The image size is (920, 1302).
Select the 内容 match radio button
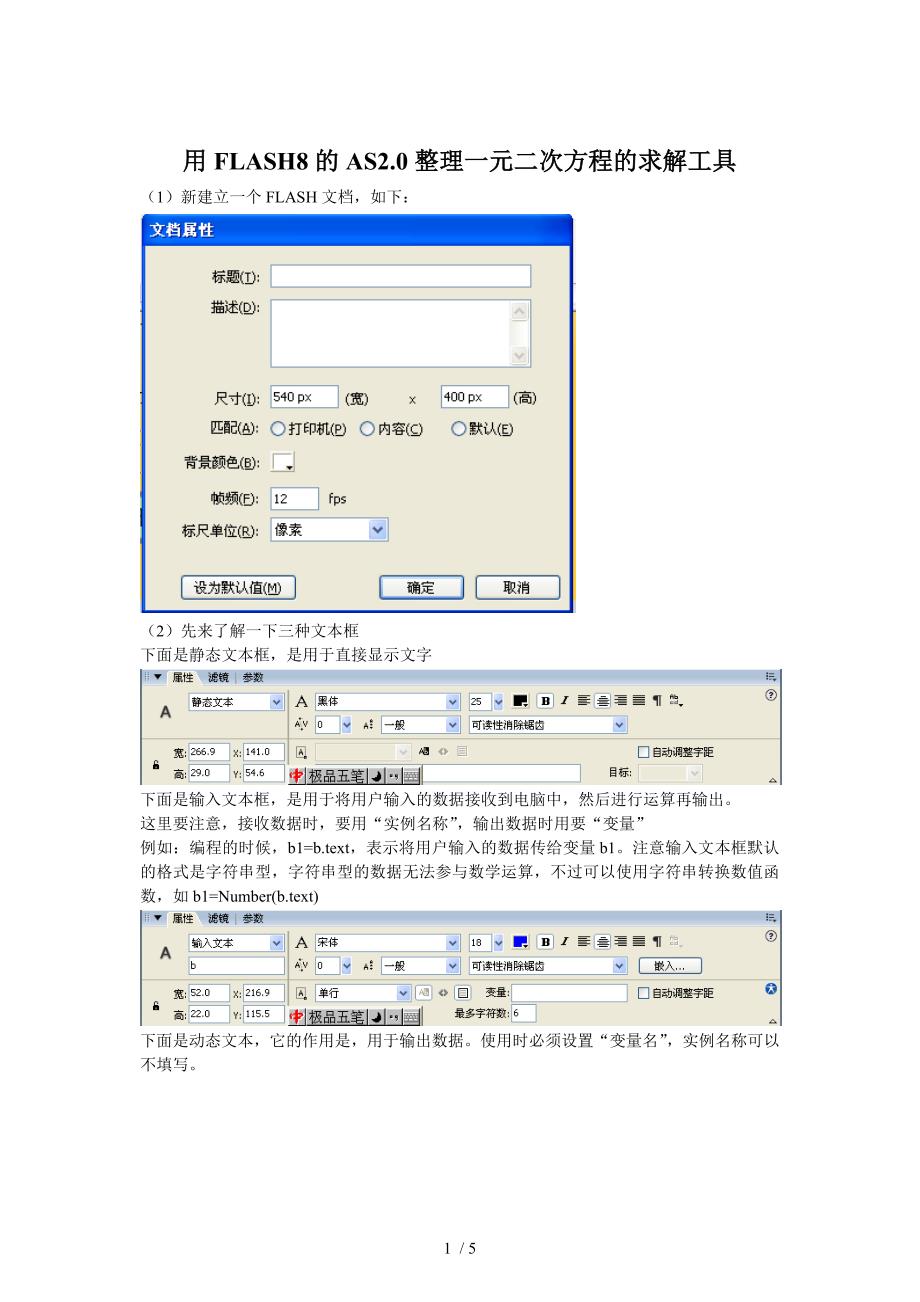pos(367,428)
